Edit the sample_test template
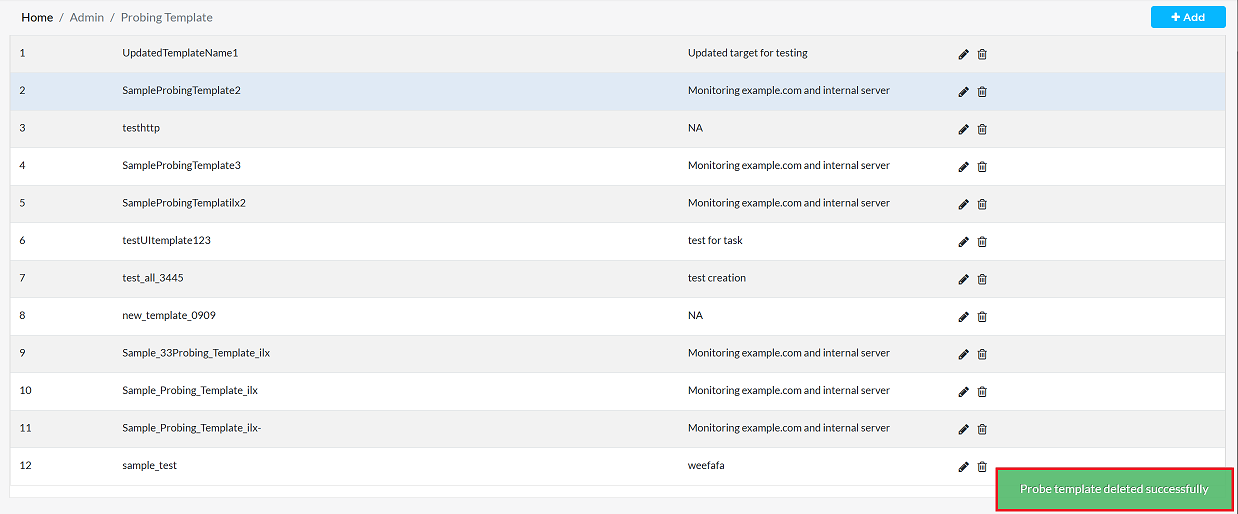The height and width of the screenshot is (514, 1238). (963, 467)
